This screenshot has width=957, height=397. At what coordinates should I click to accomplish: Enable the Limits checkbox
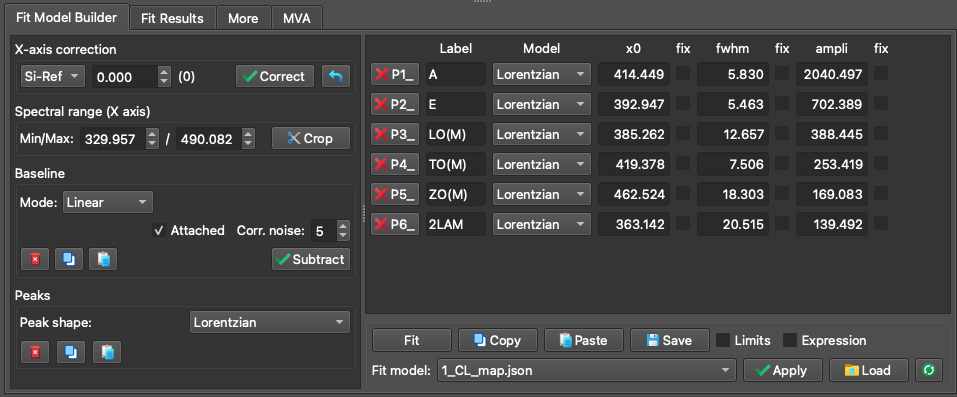coord(723,340)
